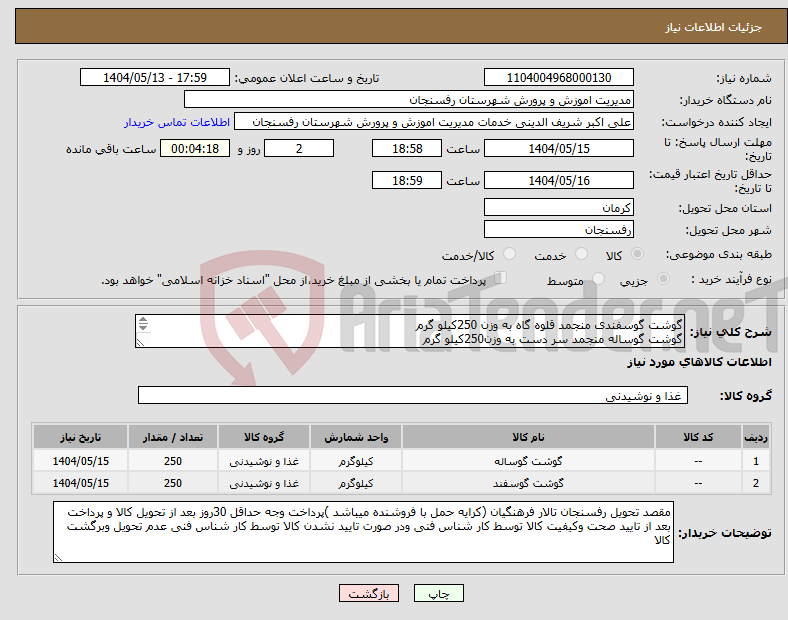
Task: Click the remaining days field showing 2
Action: [x=299, y=149]
